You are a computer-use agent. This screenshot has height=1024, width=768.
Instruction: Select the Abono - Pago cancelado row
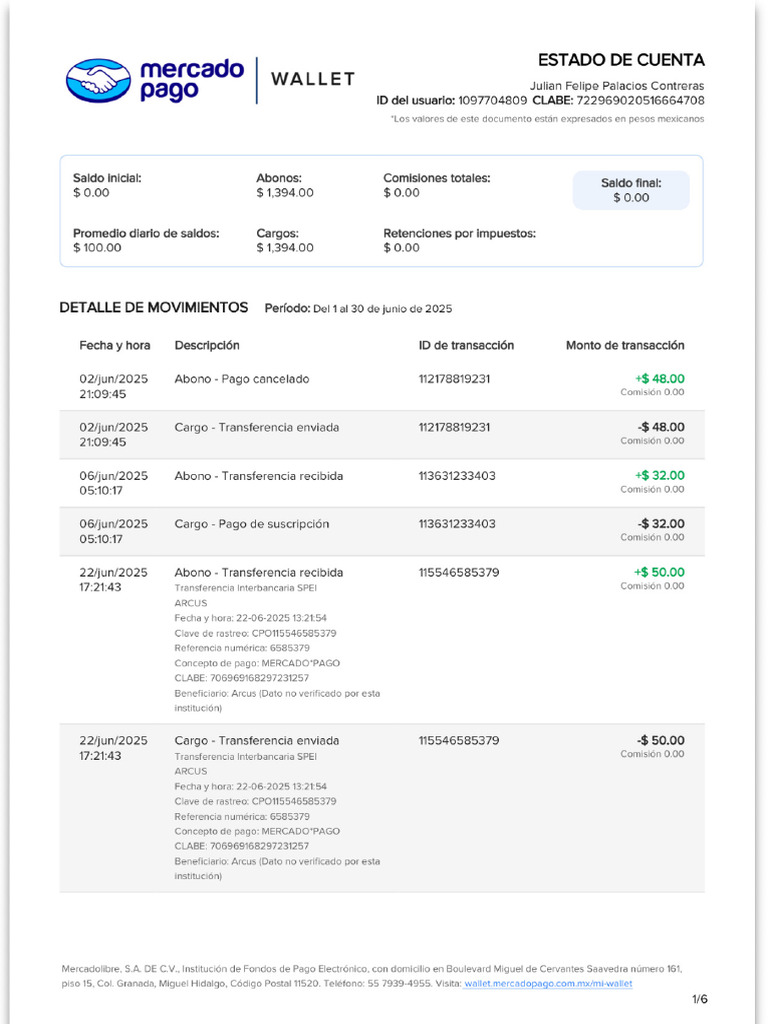[242, 379]
